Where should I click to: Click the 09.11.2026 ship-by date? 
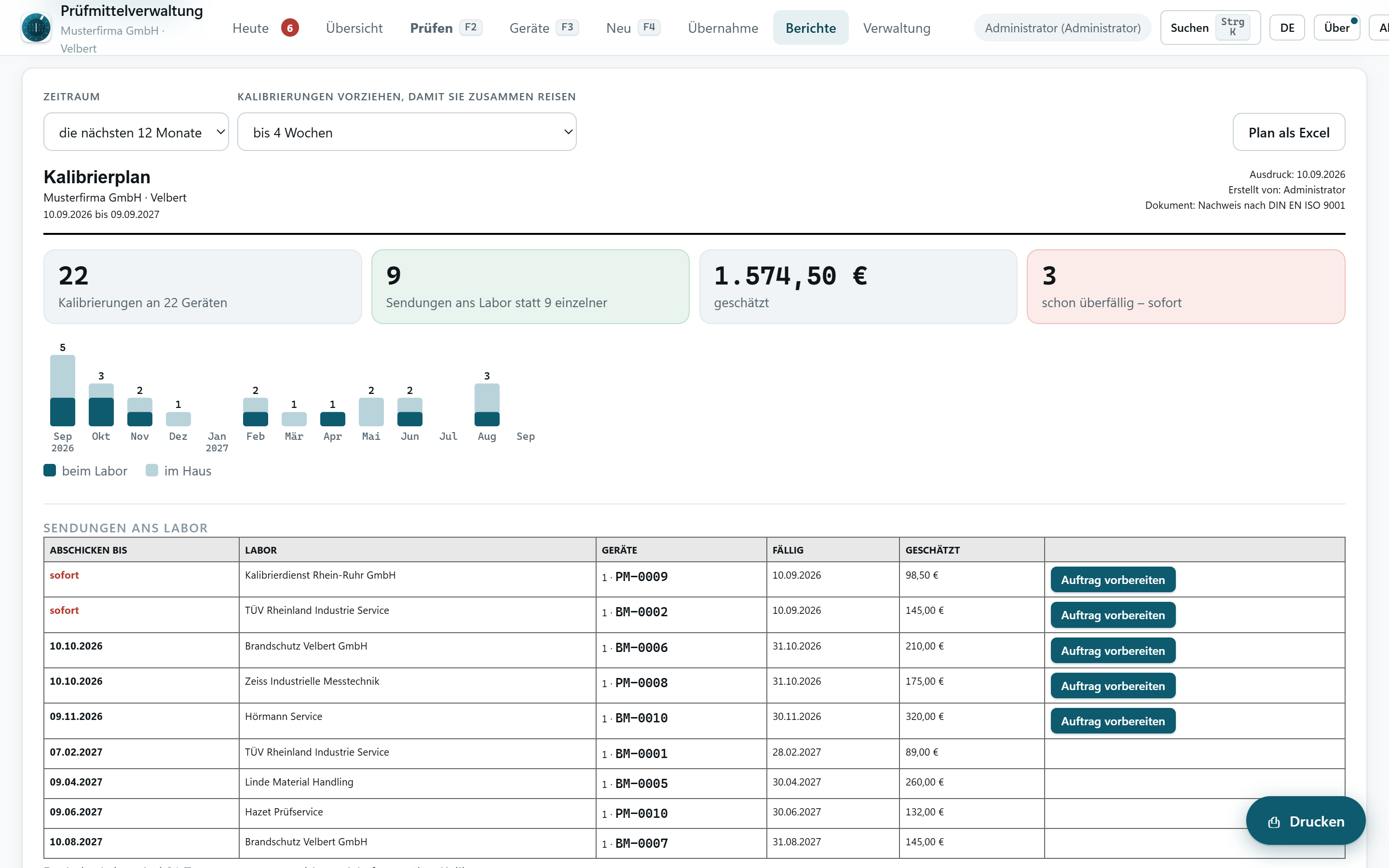tap(76, 717)
